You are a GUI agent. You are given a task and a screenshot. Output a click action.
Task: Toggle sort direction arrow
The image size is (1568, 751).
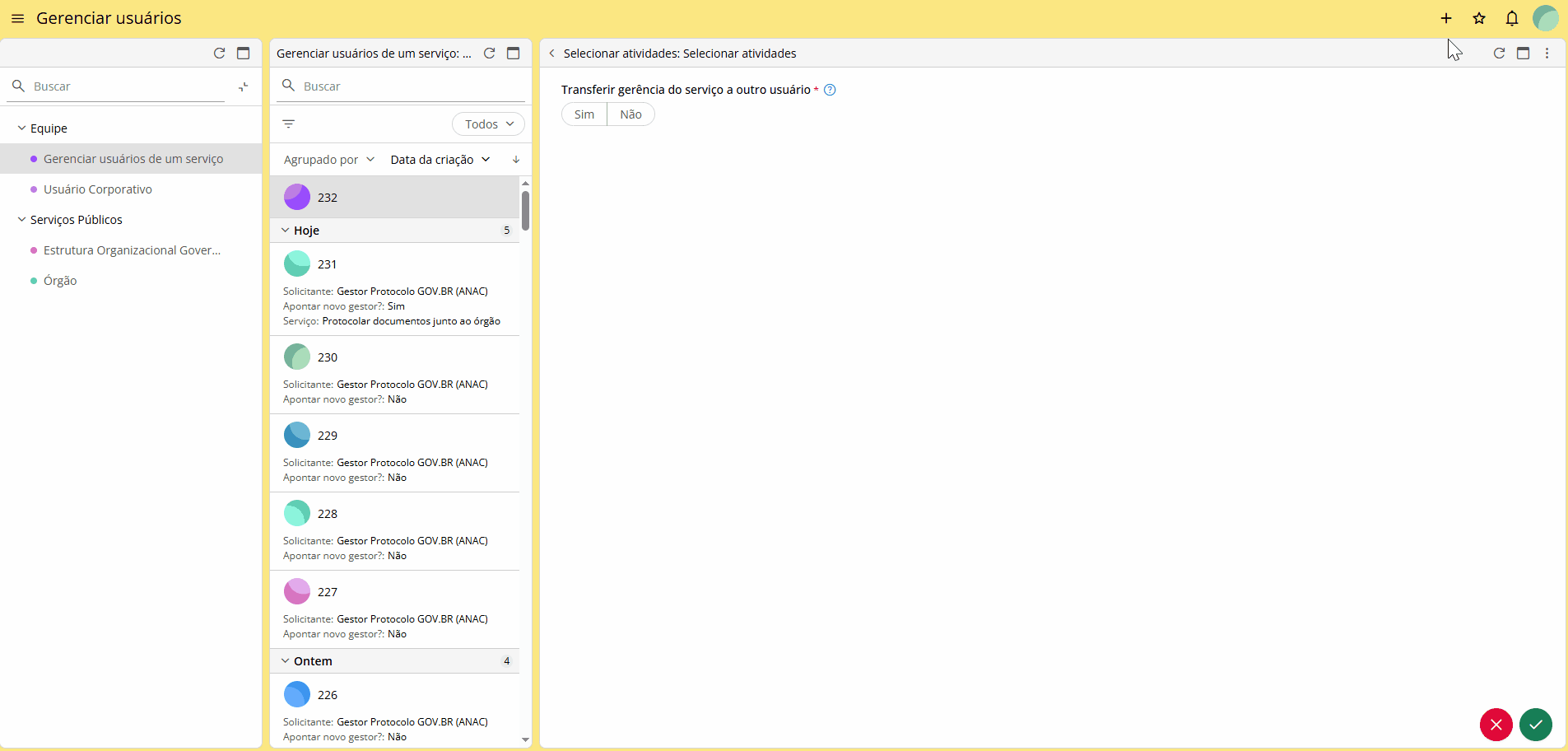pyautogui.click(x=516, y=160)
